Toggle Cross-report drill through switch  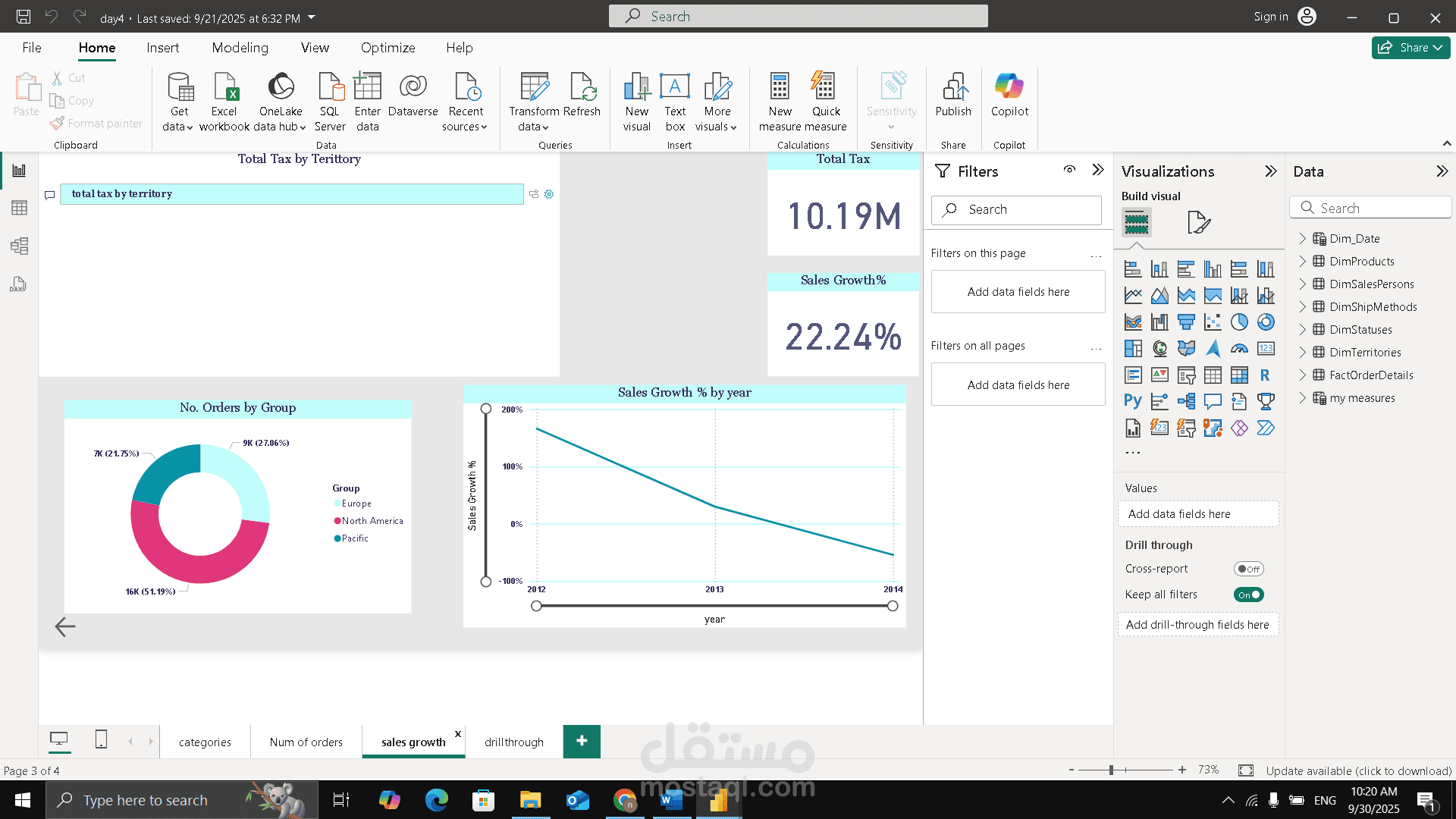[1248, 569]
